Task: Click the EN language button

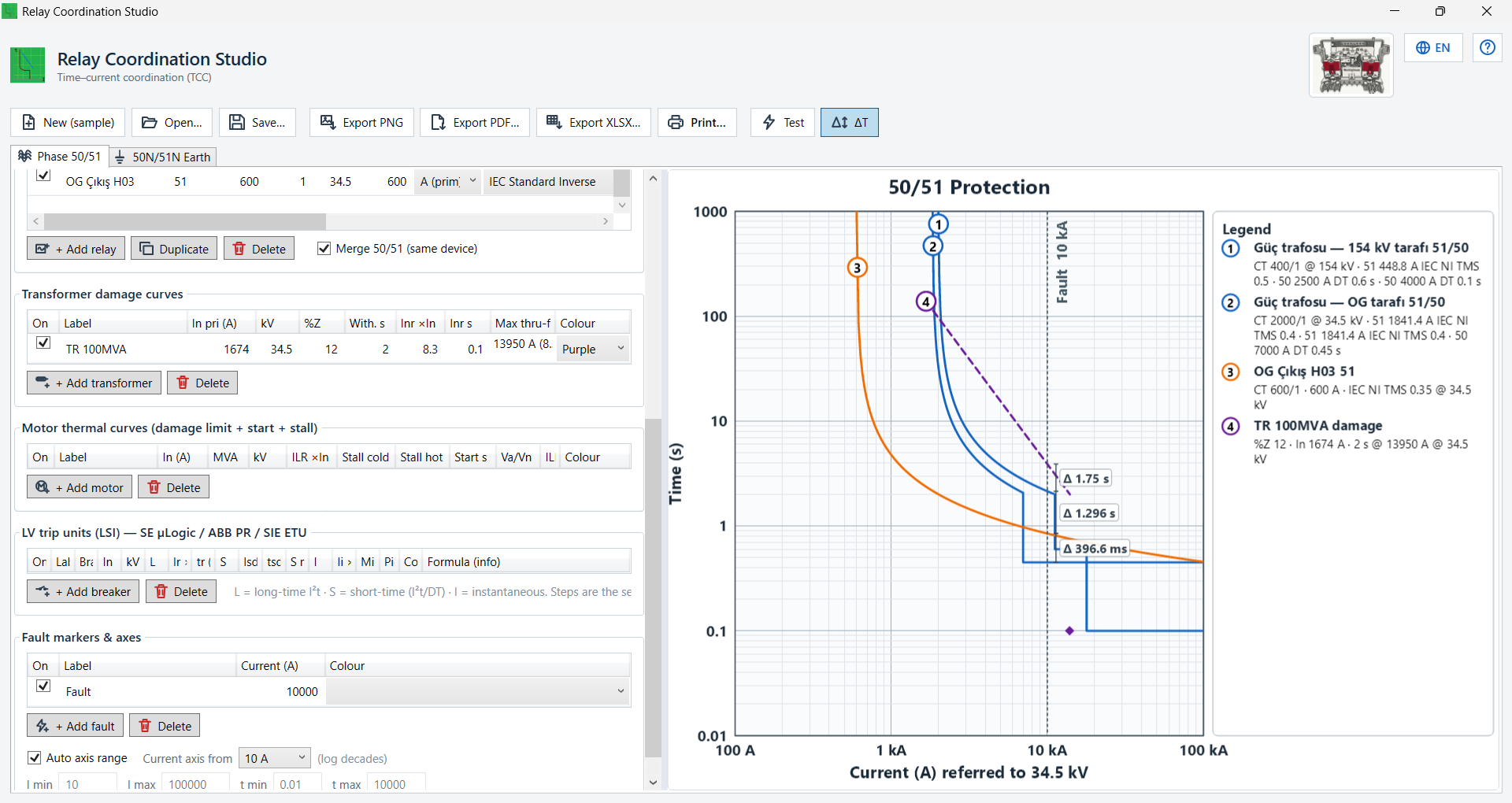Action: click(1433, 48)
